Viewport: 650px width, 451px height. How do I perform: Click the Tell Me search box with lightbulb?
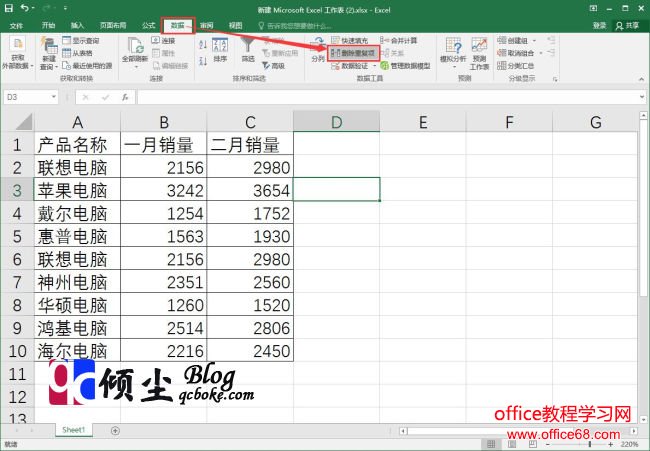(294, 26)
